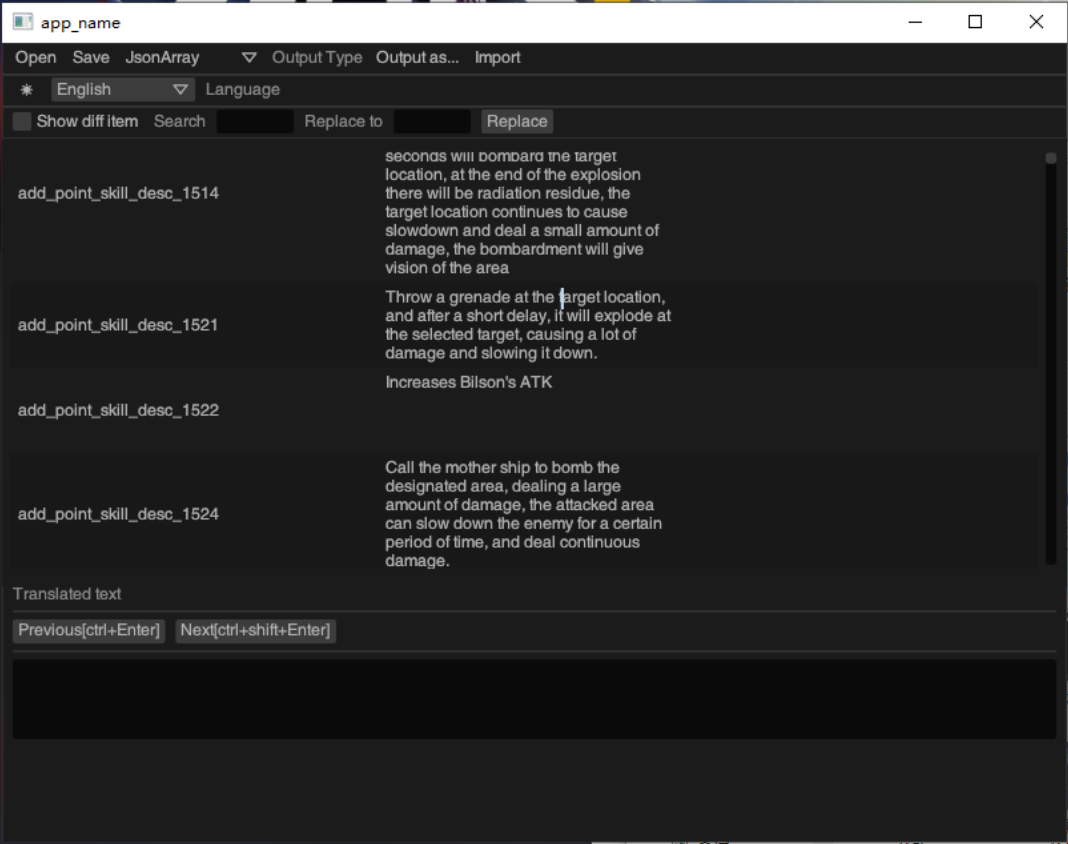Click the translated text editing box
1068x844 pixels.
(x=532, y=697)
